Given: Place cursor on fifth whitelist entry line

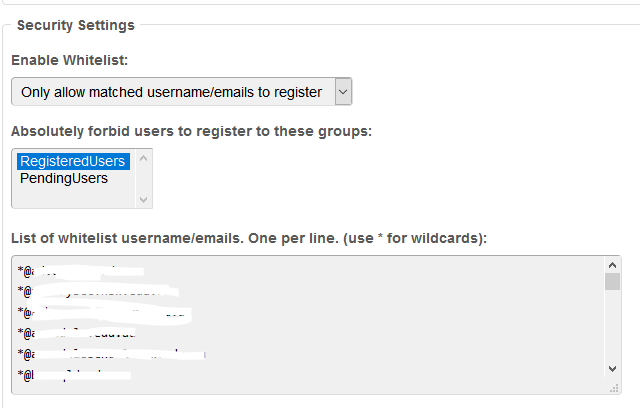Looking at the screenshot, I should 100,354.
